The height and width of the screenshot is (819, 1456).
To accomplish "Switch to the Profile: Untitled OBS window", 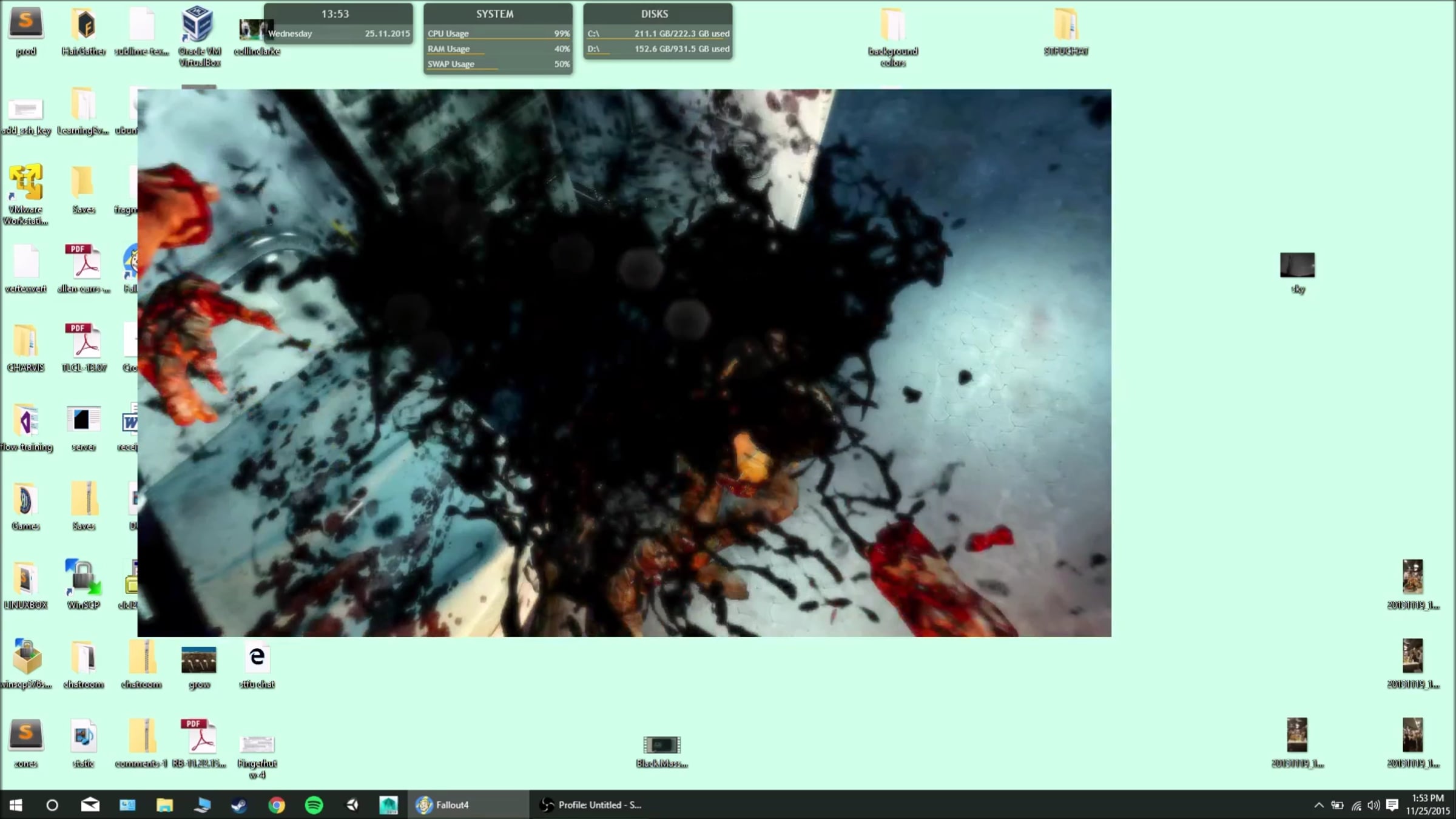I will coord(591,805).
